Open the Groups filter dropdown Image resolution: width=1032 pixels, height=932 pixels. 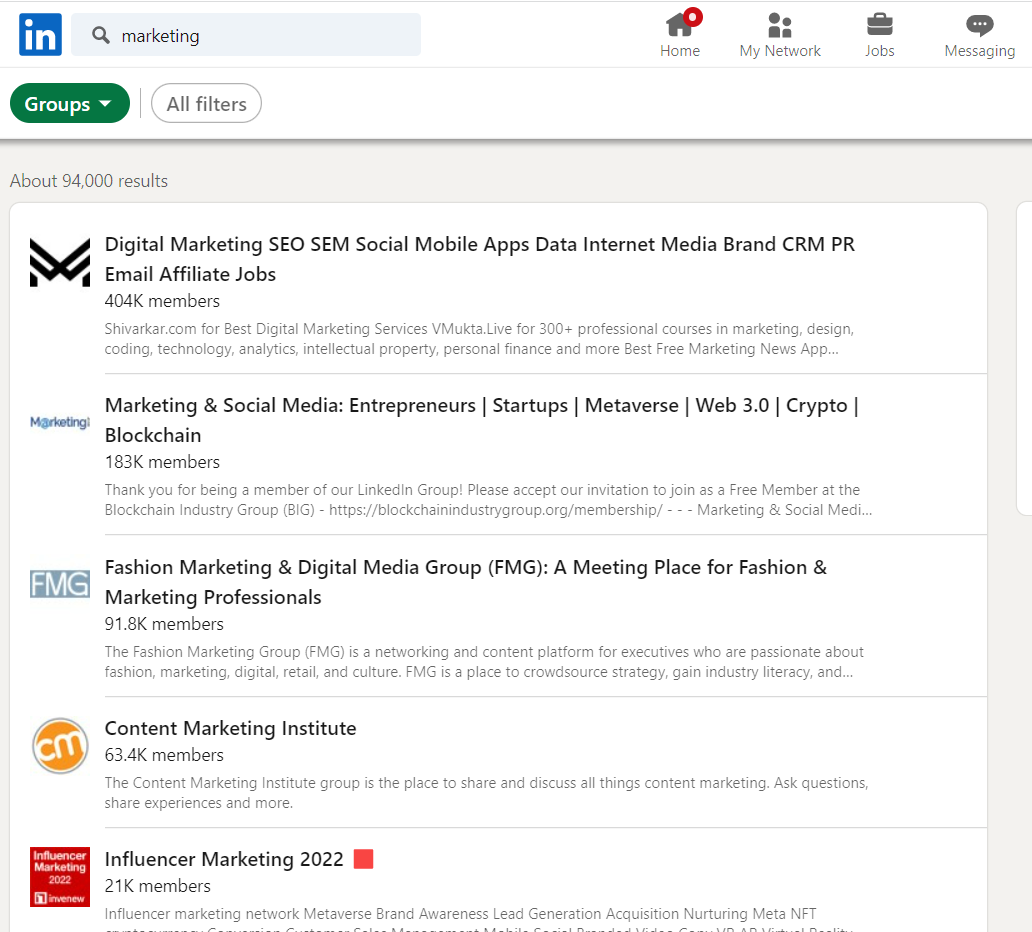(x=69, y=103)
